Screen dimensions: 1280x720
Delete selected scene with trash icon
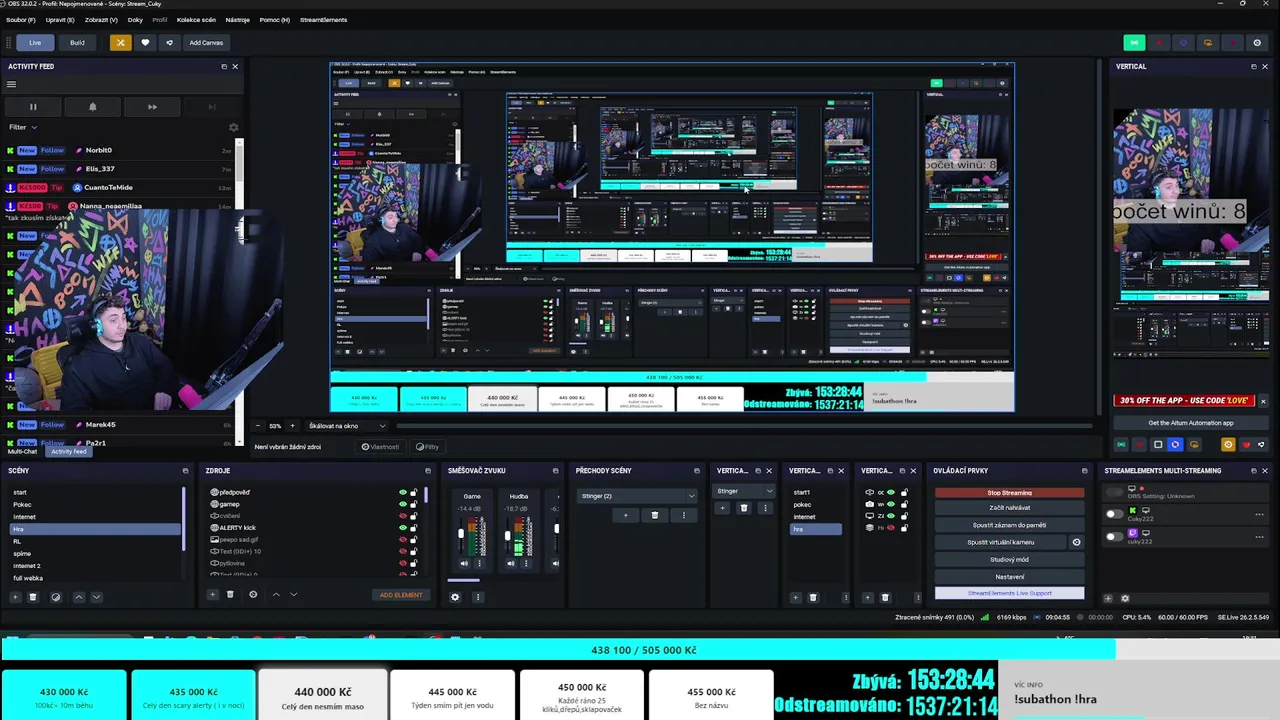[x=33, y=597]
